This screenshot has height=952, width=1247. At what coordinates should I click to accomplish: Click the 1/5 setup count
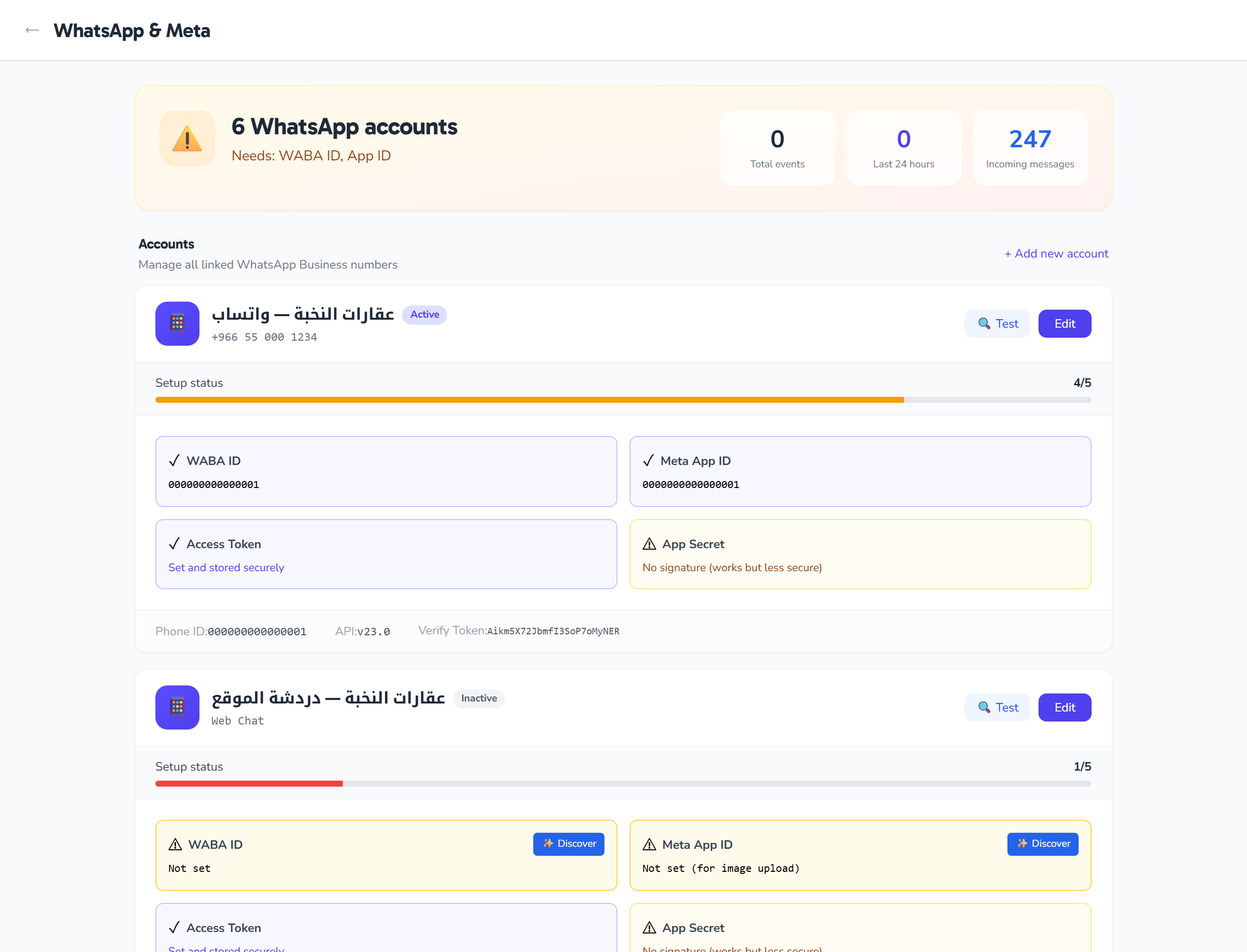point(1082,767)
